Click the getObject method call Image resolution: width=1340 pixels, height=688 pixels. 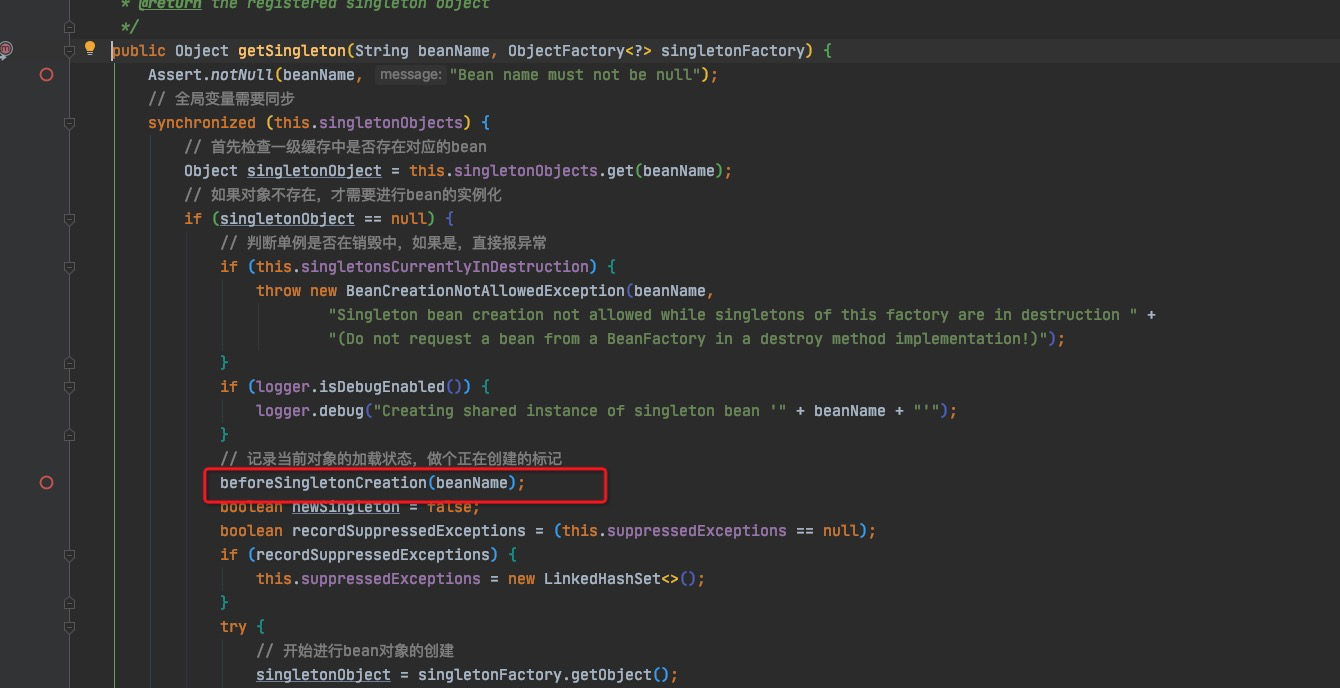click(611, 675)
